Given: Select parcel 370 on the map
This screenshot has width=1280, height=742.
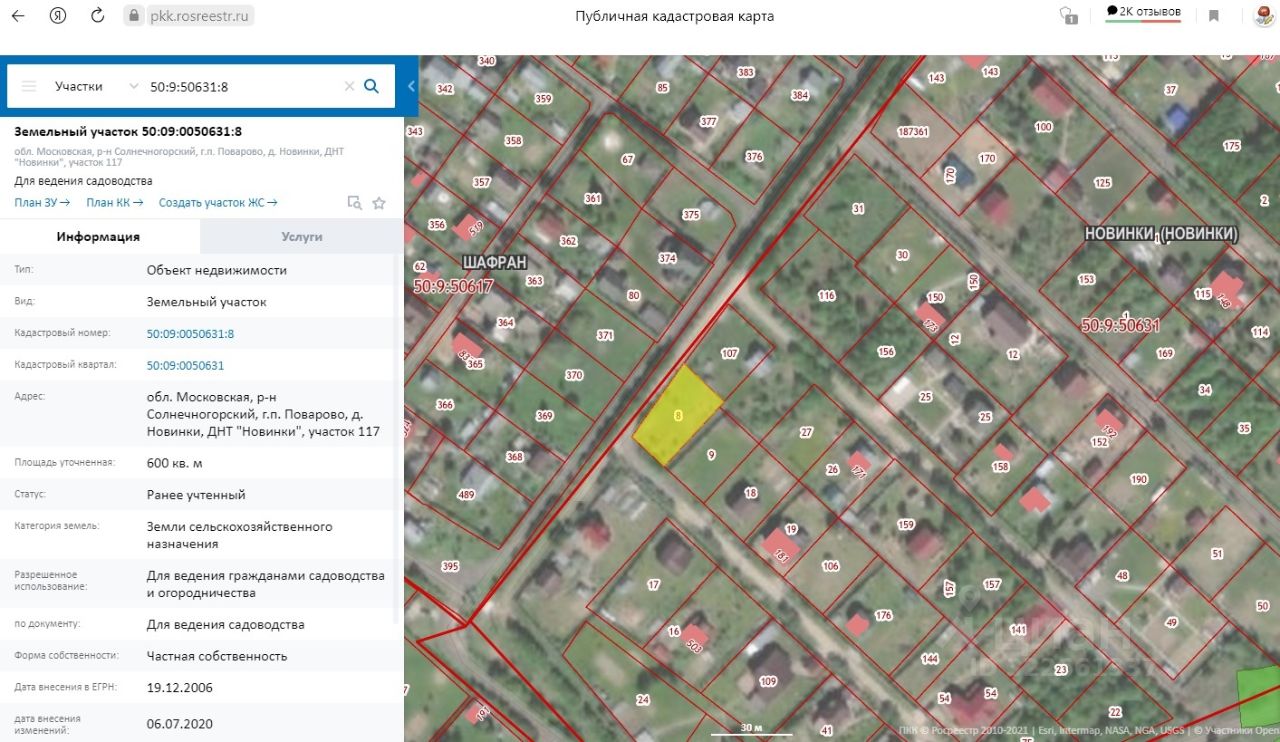Looking at the screenshot, I should [573, 375].
